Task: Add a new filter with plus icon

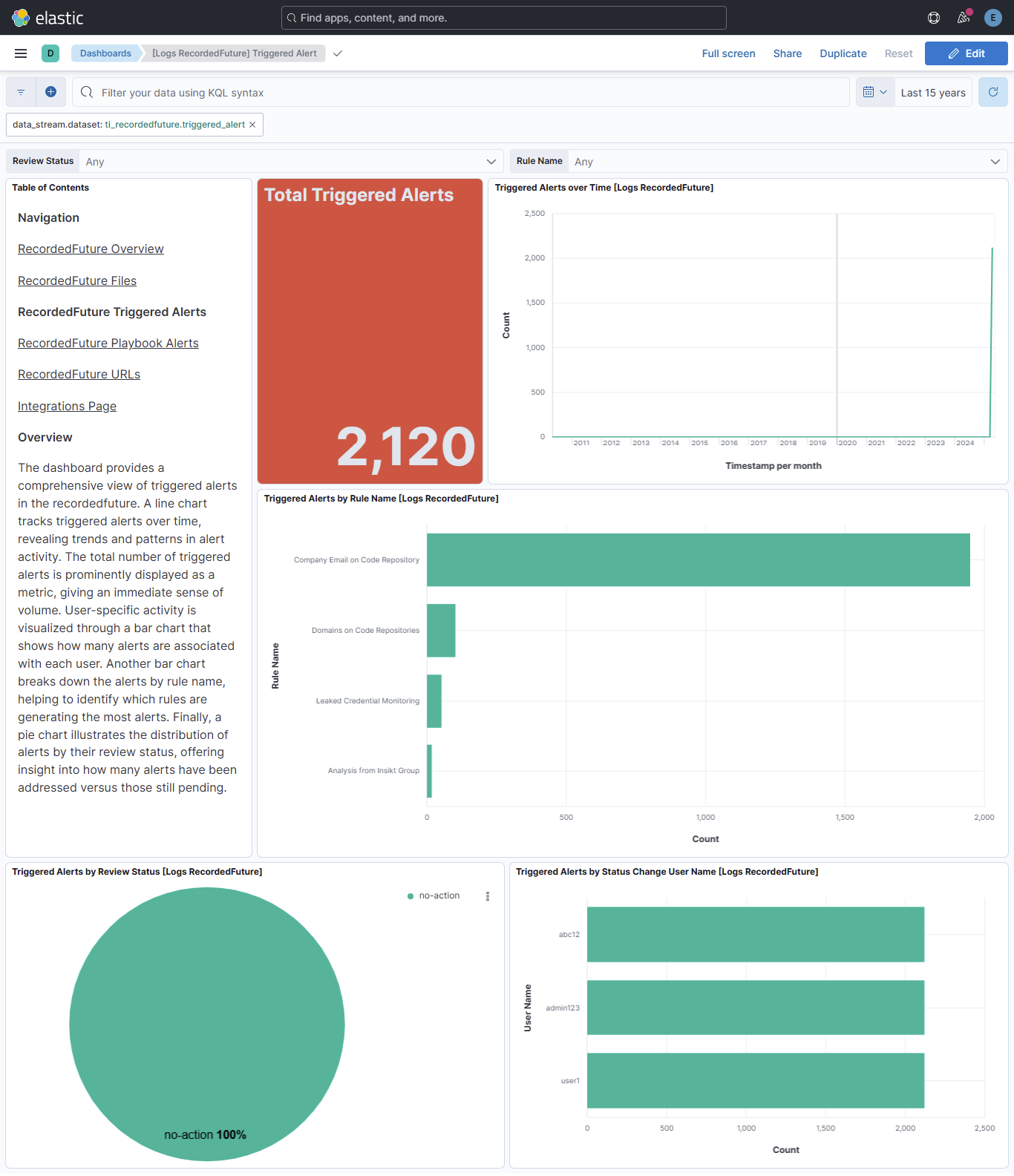Action: [x=50, y=92]
